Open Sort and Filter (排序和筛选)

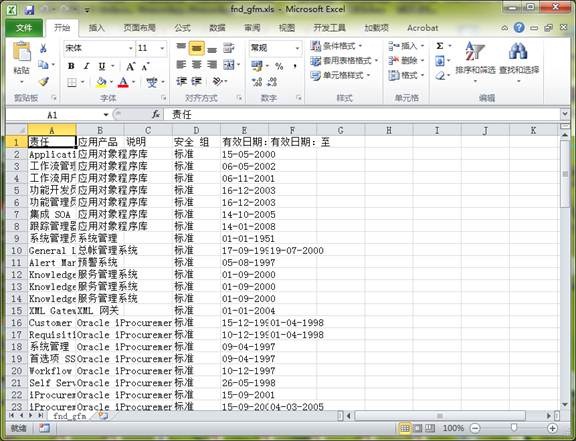(475, 61)
